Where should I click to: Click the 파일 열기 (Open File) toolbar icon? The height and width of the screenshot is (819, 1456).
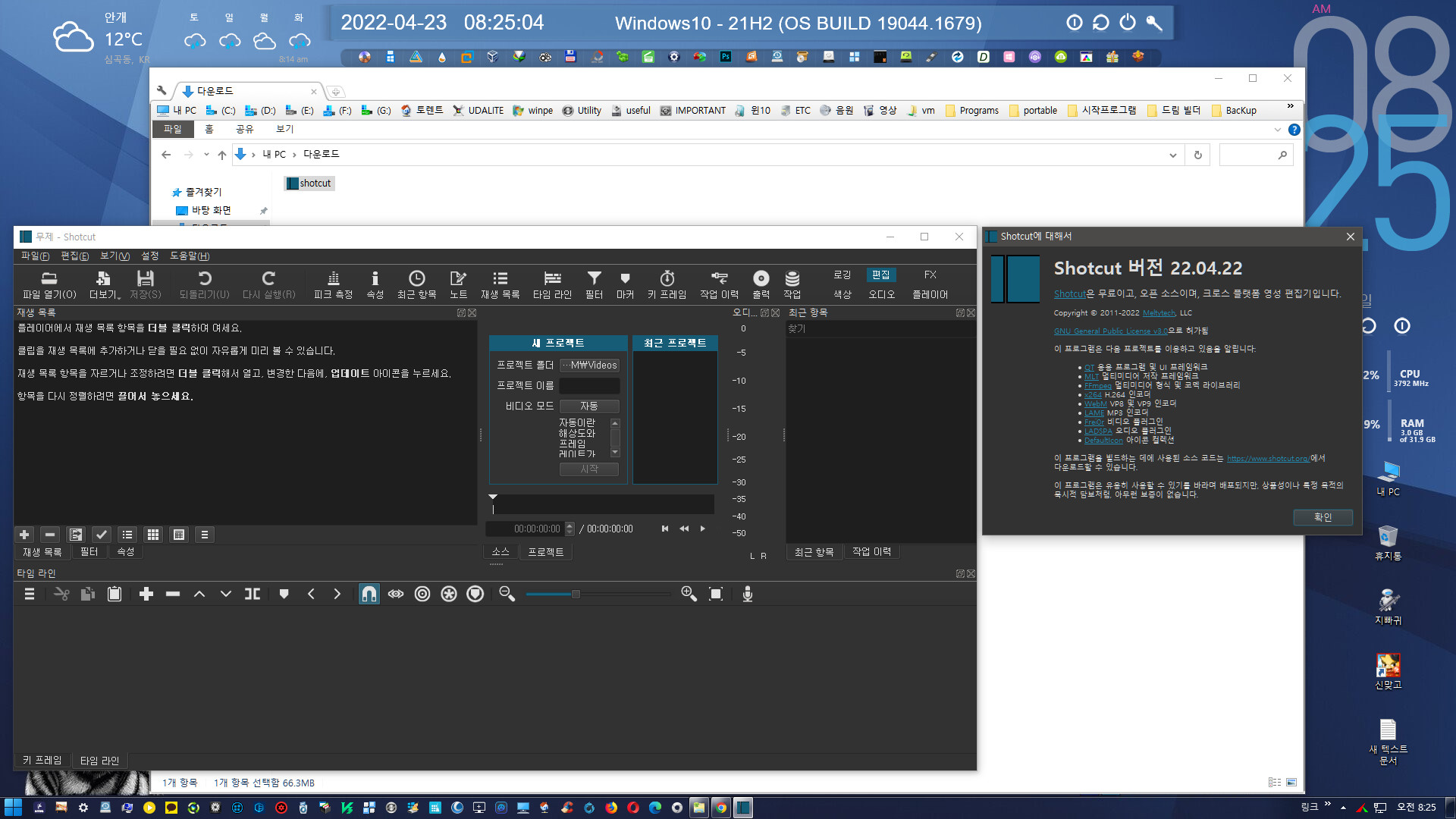(x=49, y=284)
